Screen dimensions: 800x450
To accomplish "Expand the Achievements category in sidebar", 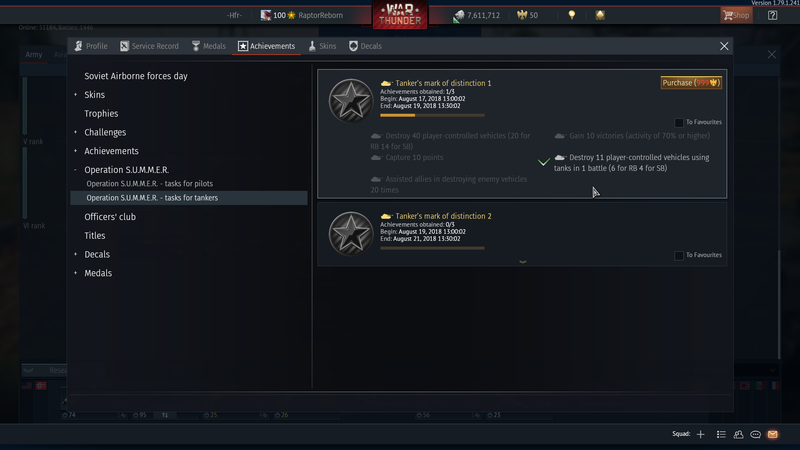I will click(x=75, y=151).
